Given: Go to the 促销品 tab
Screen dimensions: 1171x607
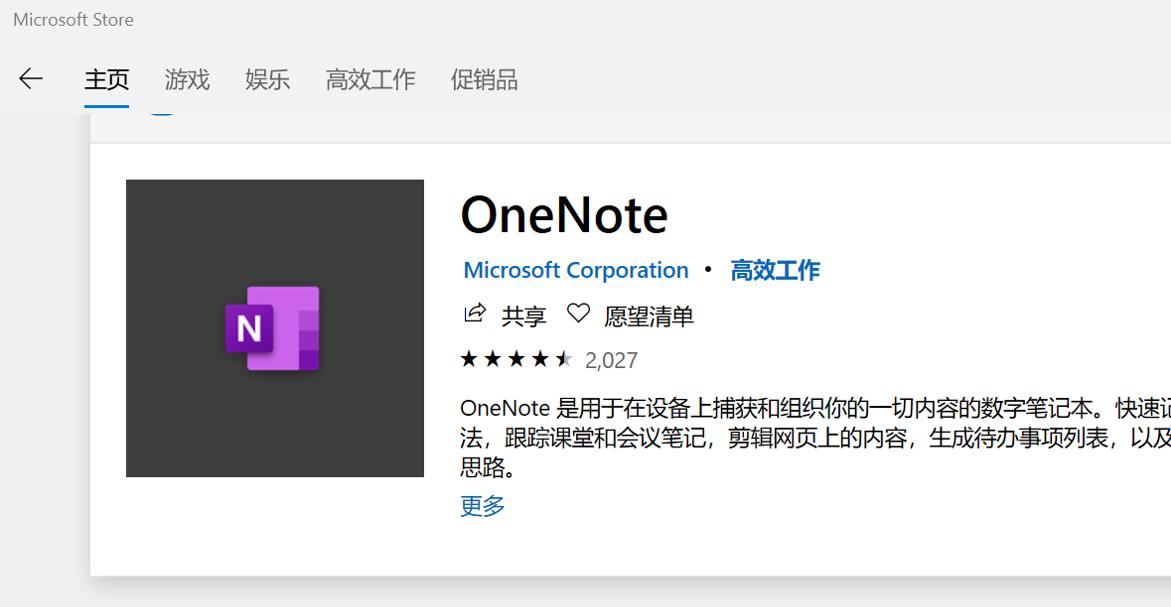Looking at the screenshot, I should tap(484, 80).
